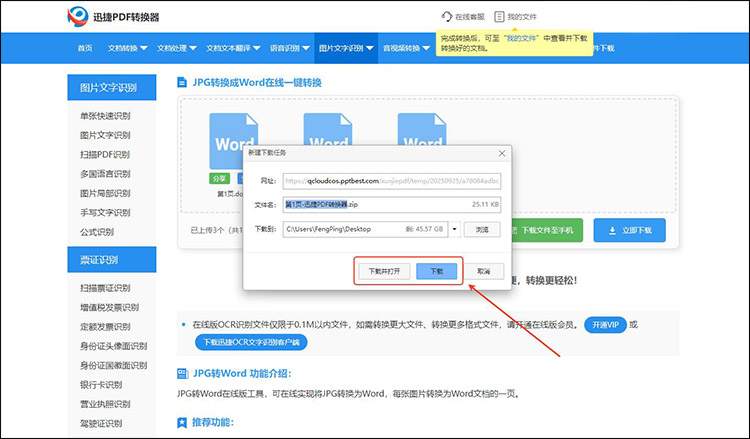
Task: Click 下载并打开 button
Action: pos(384,271)
